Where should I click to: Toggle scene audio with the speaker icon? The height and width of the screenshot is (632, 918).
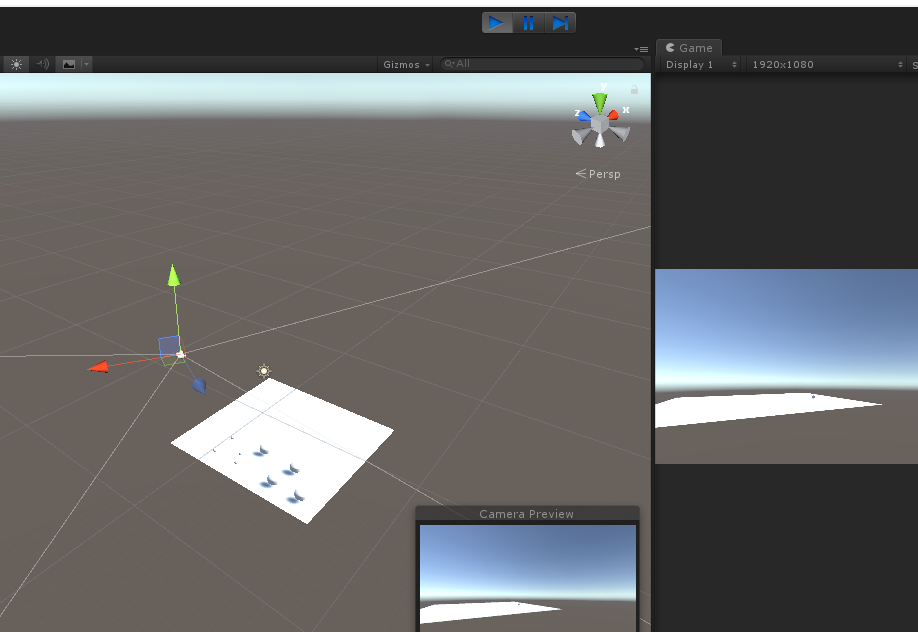tap(40, 63)
